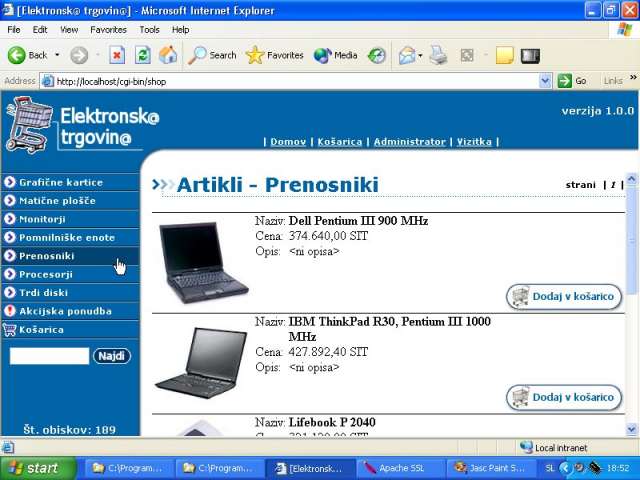
Task: Click the greyed Edit toolbar icon
Action: [467, 55]
